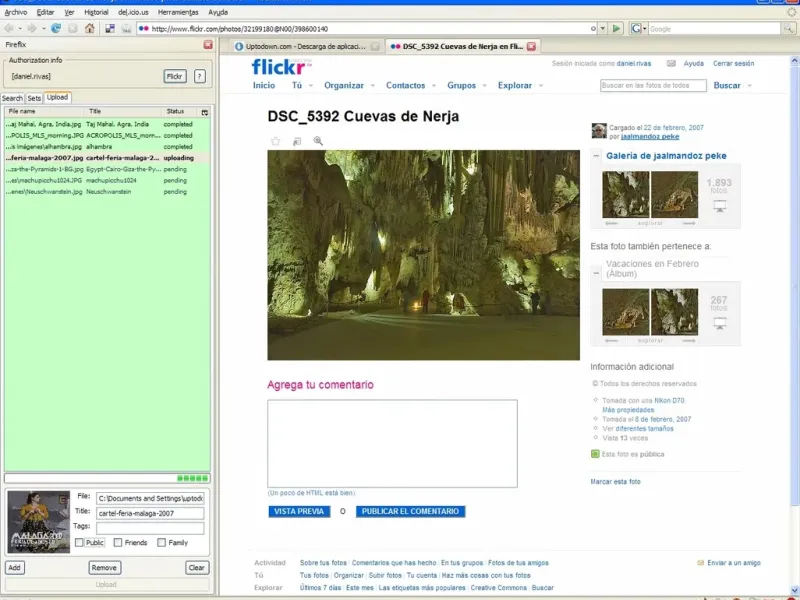Click the column picker icon in upload list
The height and width of the screenshot is (600, 800).
coord(205,112)
